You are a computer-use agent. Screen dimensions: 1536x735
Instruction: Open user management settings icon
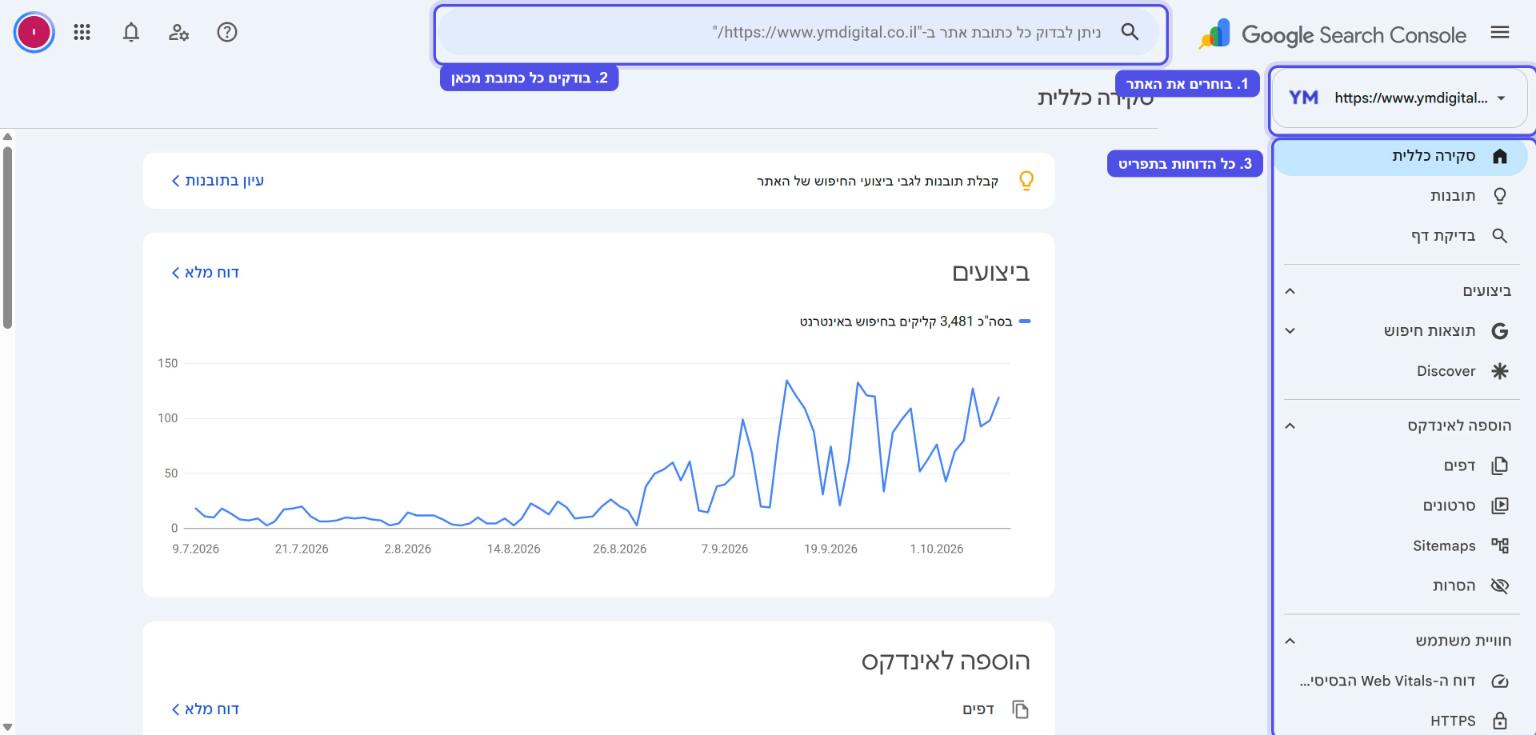(x=179, y=32)
